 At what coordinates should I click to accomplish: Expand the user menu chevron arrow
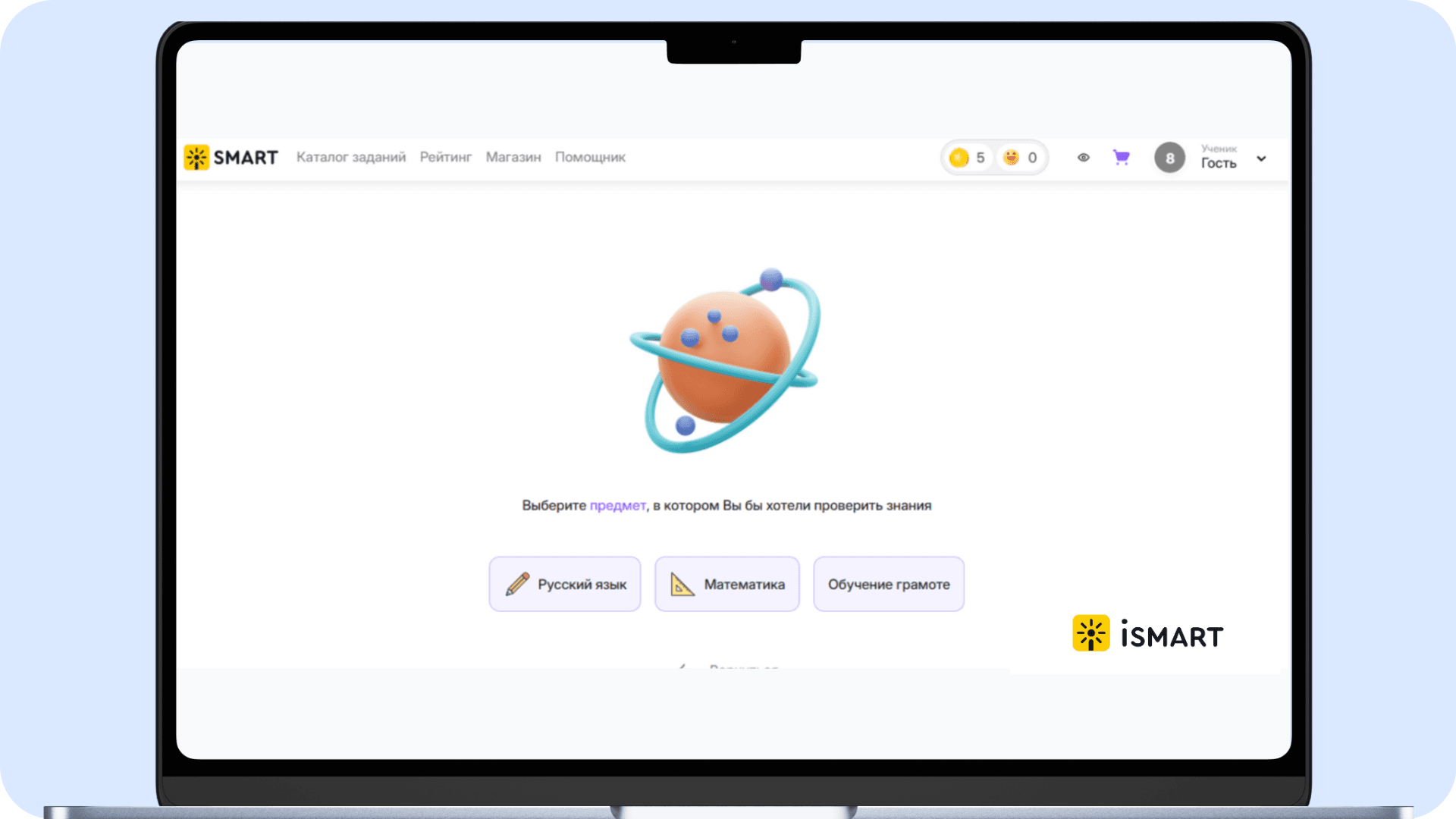(1261, 159)
